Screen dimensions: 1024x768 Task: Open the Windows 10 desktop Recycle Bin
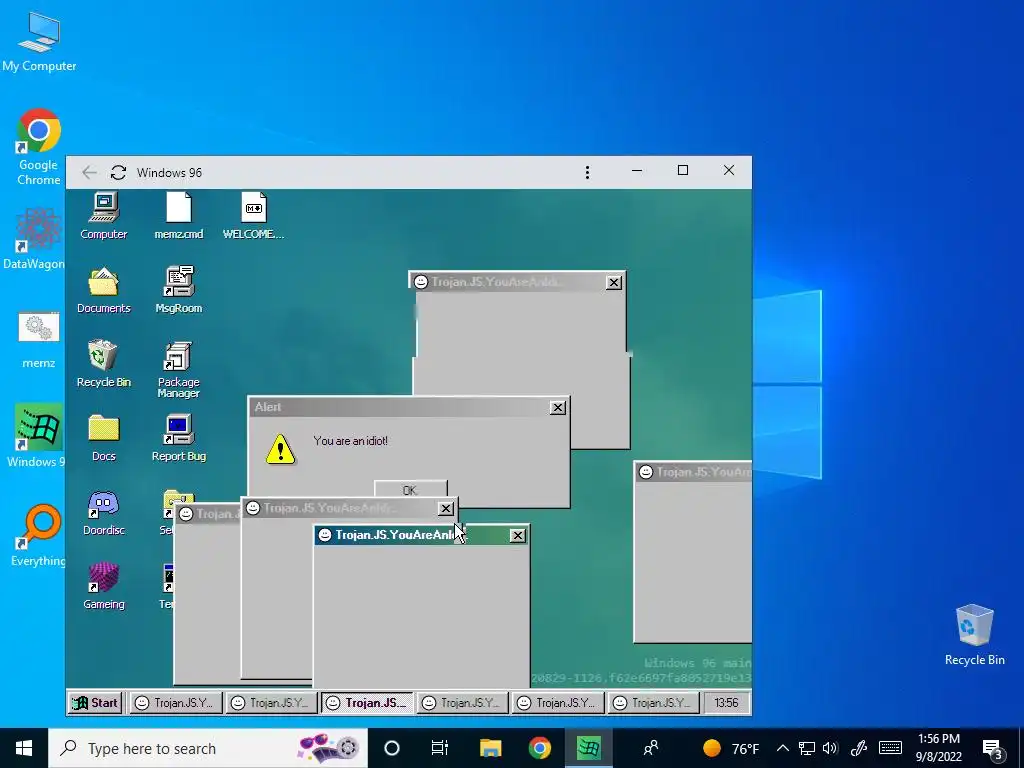(974, 635)
